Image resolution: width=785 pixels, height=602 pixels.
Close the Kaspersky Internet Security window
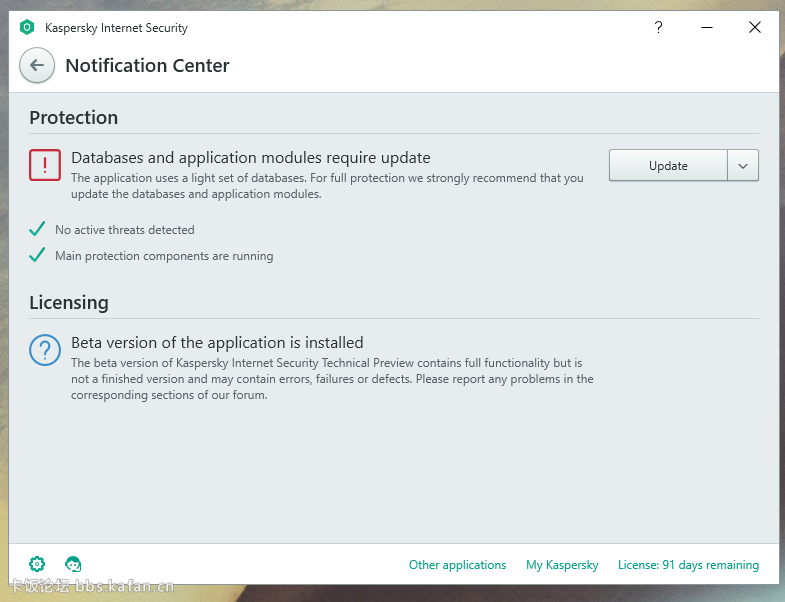[x=755, y=27]
